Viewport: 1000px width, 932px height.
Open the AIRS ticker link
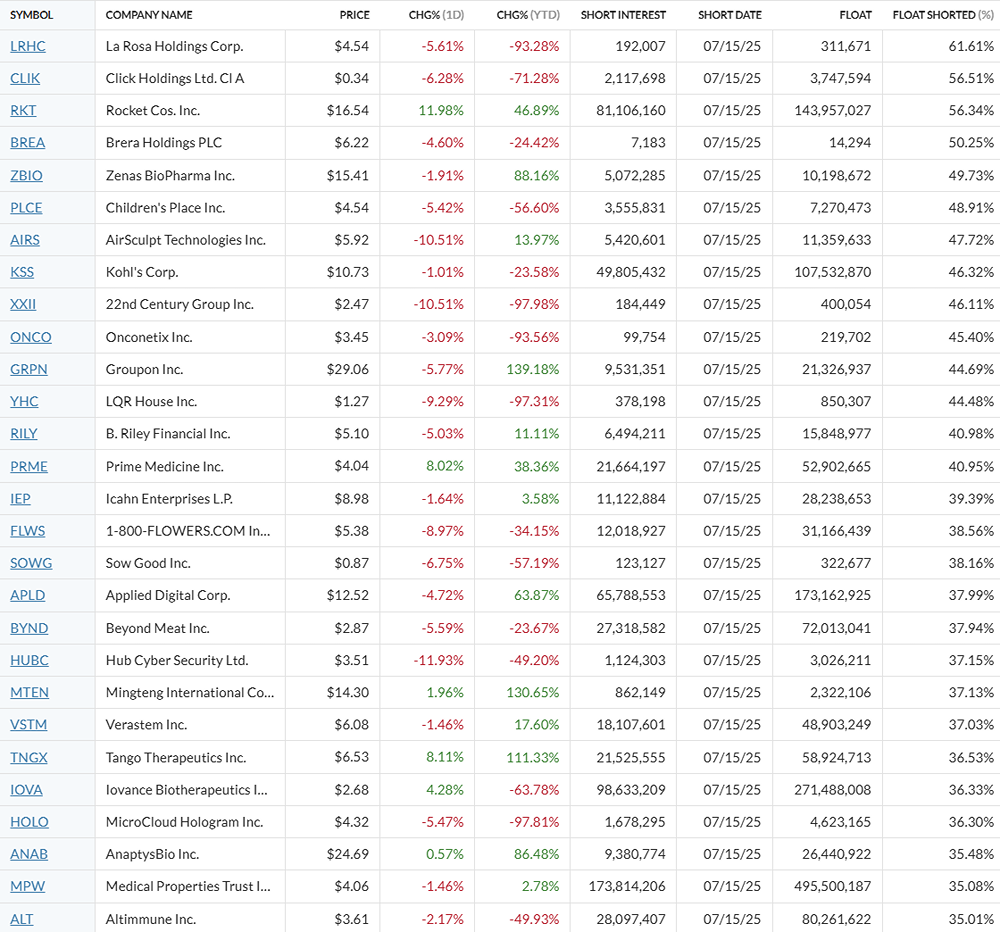(x=25, y=240)
